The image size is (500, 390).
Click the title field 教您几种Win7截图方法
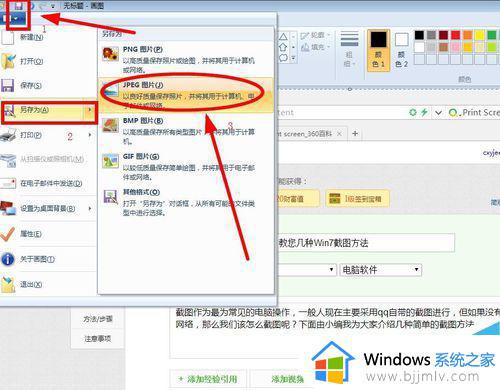point(366,243)
